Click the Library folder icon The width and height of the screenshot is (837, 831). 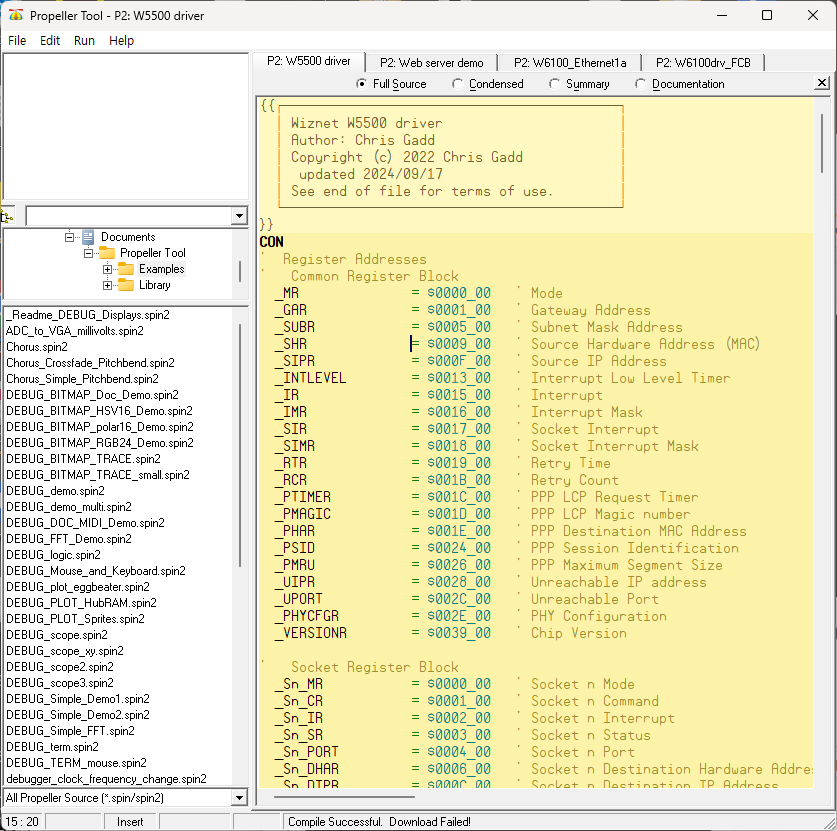coord(125,285)
